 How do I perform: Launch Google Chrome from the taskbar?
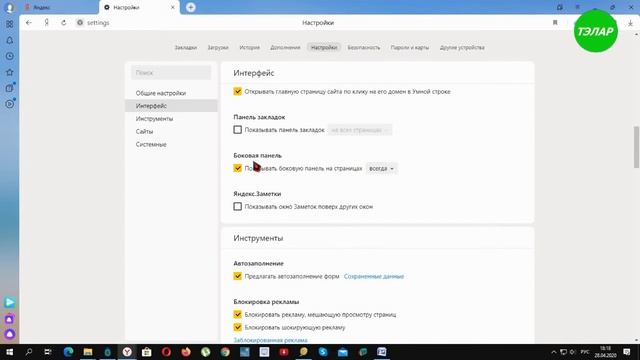point(225,352)
